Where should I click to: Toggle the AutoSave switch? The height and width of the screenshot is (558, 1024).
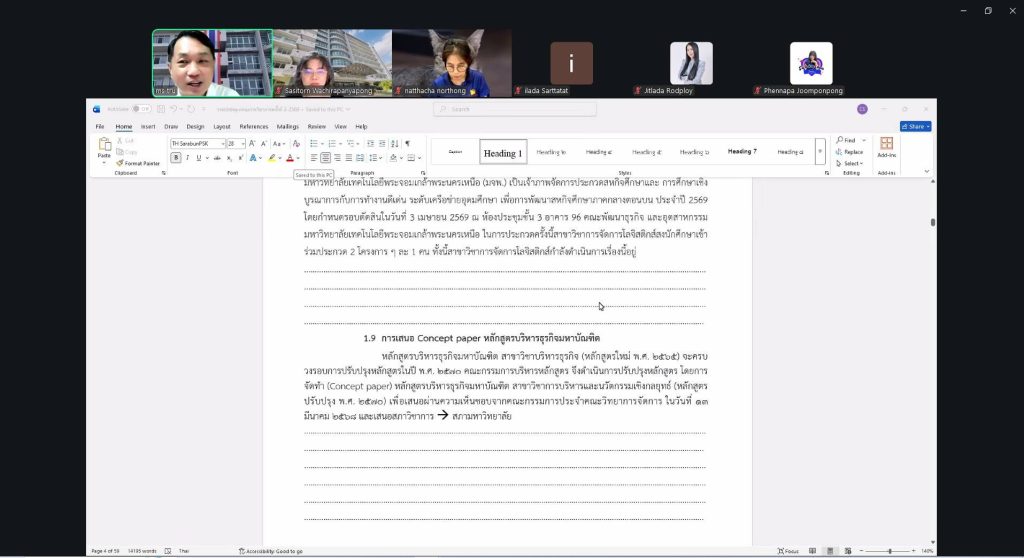(x=140, y=109)
